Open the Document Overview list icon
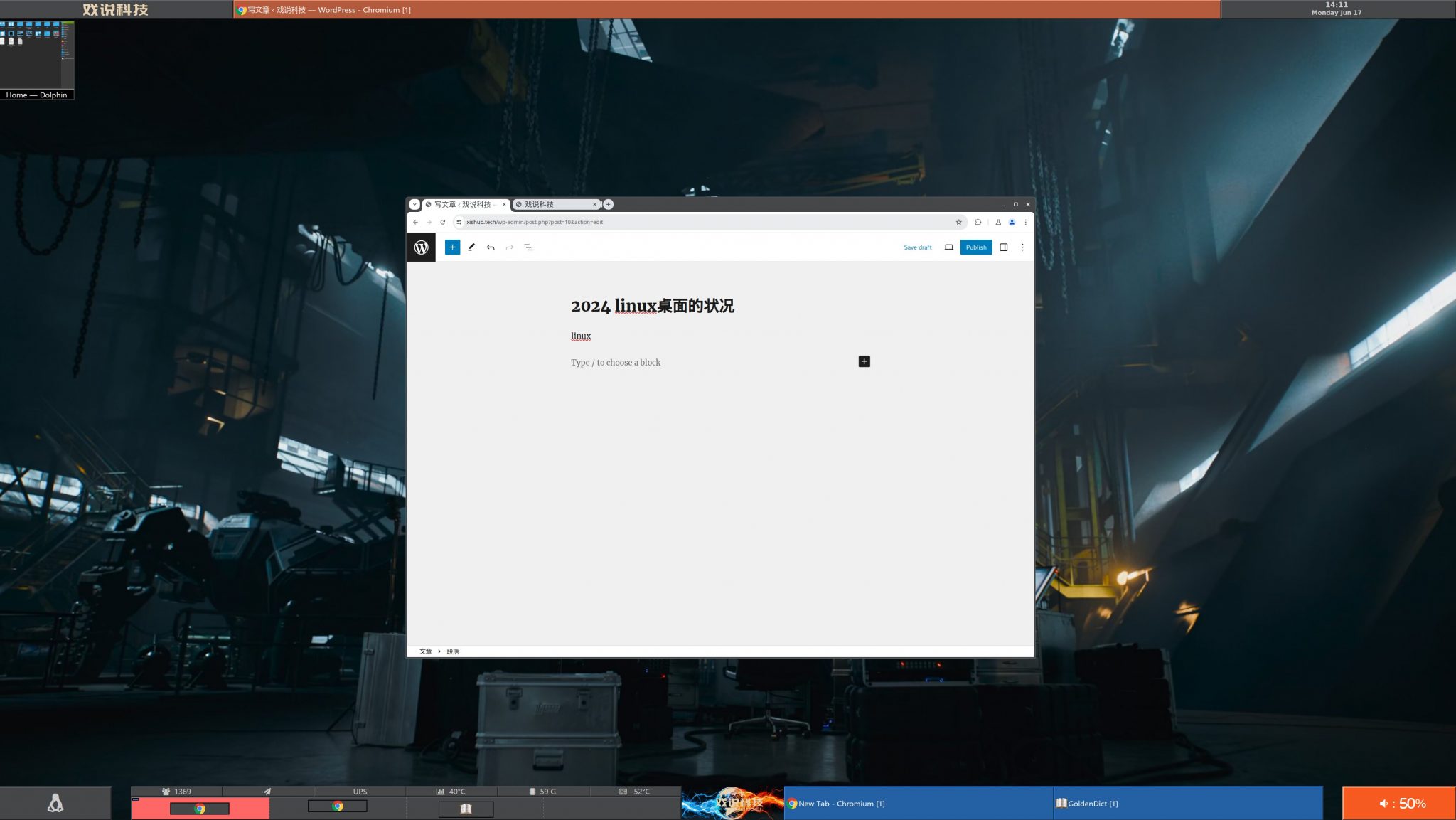 528,247
